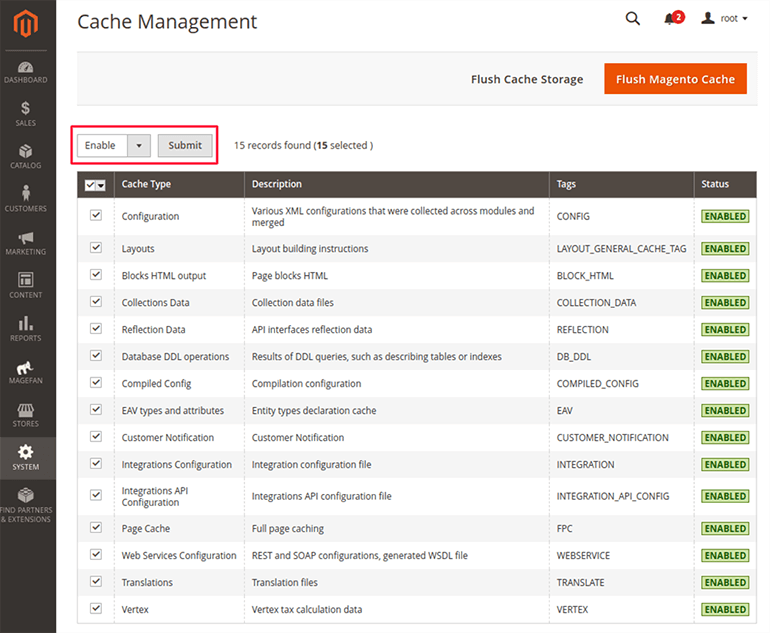Click the Submit button
Viewport: 770px width, 633px height.
pyautogui.click(x=185, y=145)
